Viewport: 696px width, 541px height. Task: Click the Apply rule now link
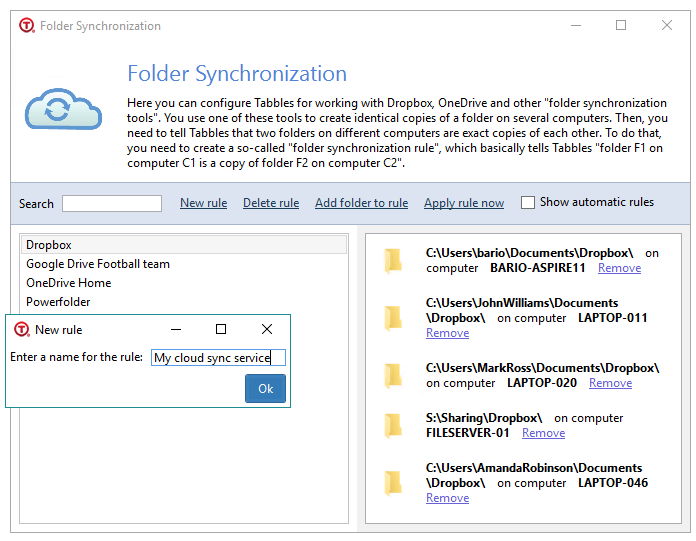464,203
